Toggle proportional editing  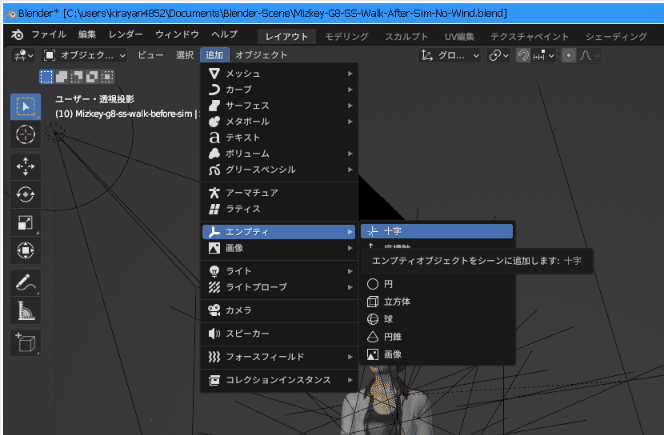pos(568,55)
